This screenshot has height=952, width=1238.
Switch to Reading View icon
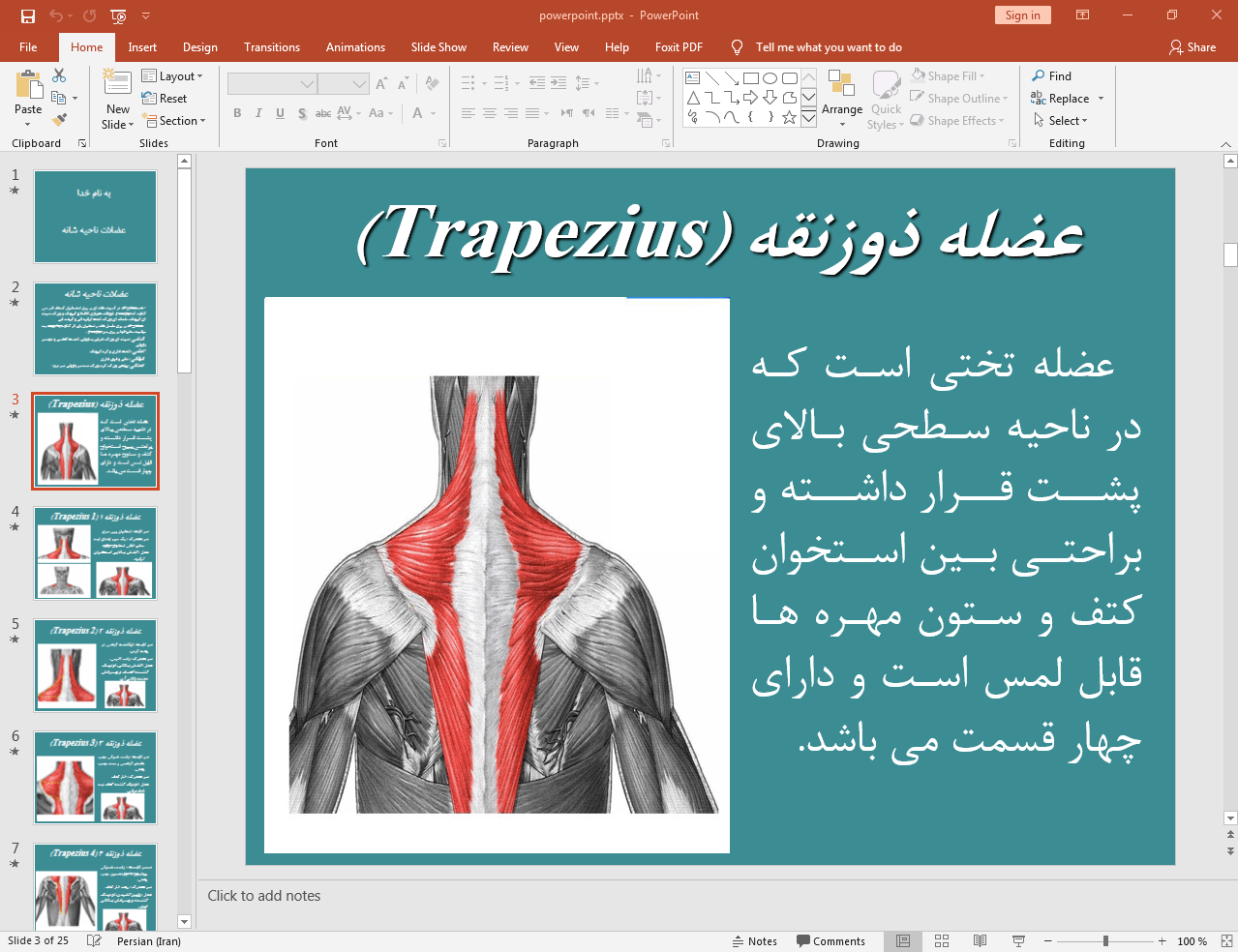[980, 941]
